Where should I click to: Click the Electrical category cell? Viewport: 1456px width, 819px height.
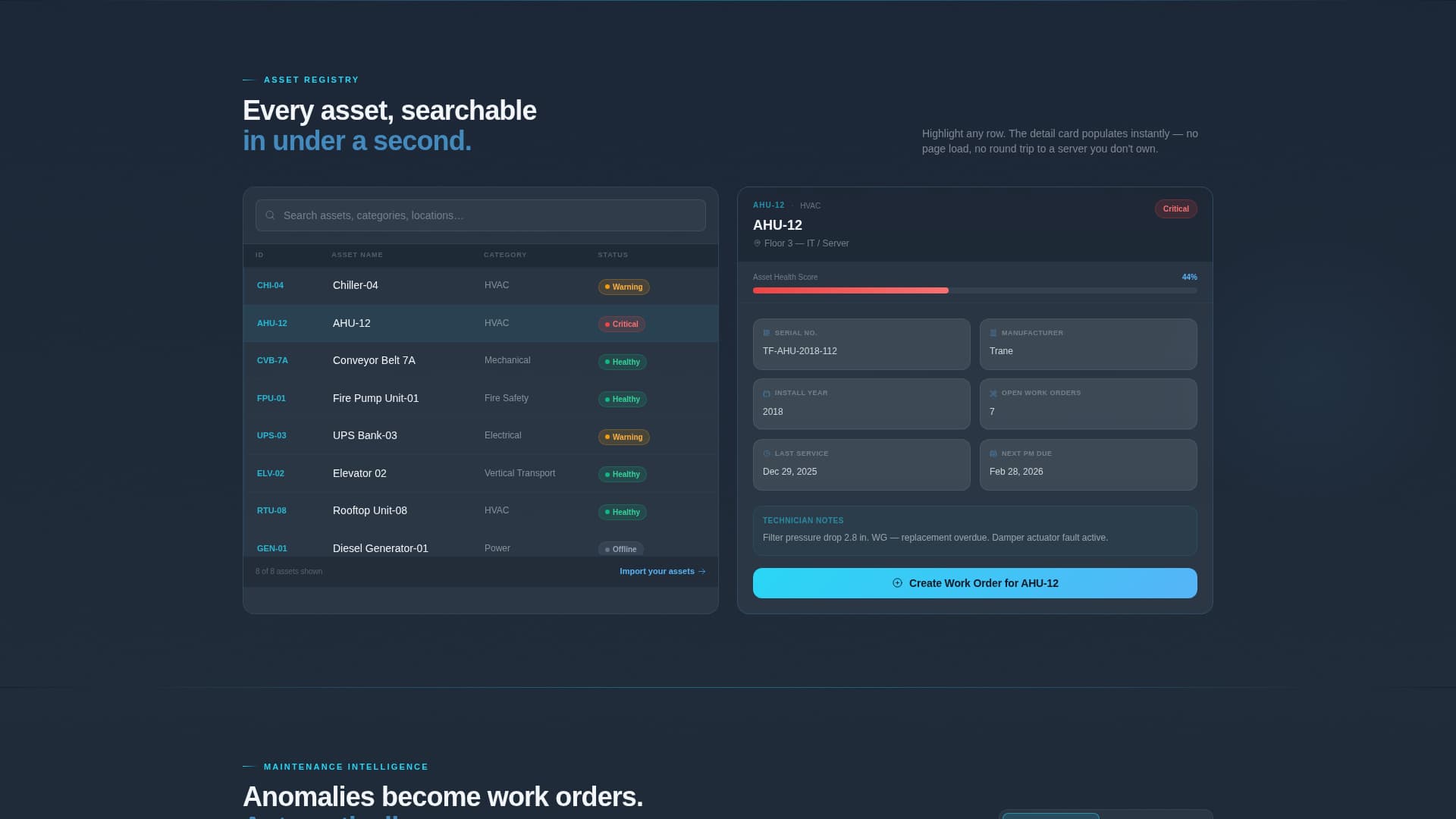[503, 435]
